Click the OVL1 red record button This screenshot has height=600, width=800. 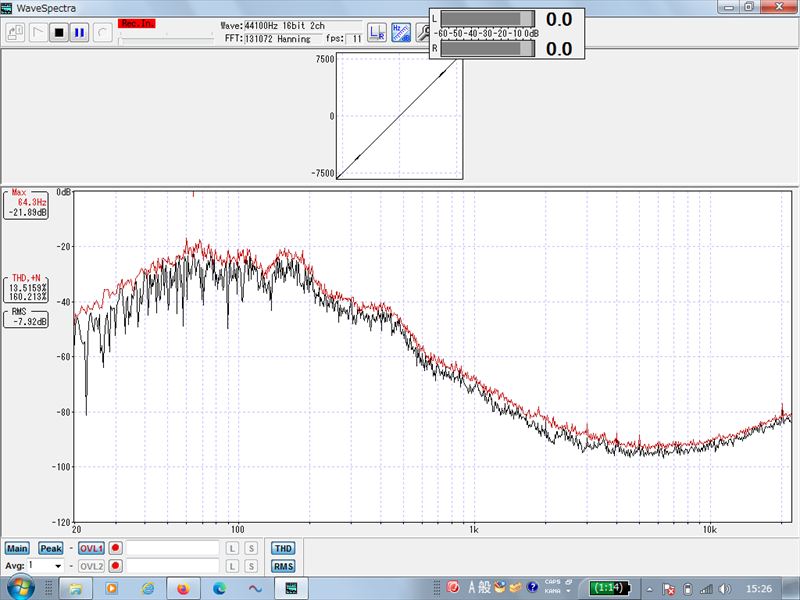click(x=116, y=548)
